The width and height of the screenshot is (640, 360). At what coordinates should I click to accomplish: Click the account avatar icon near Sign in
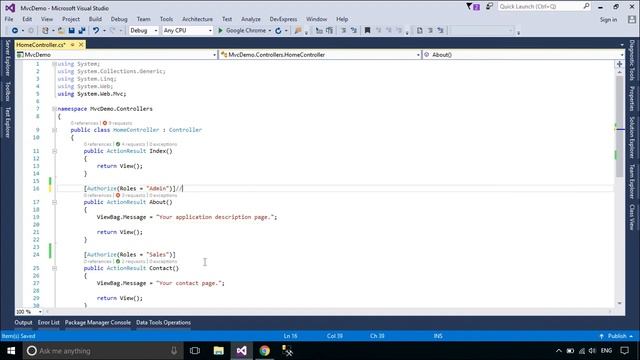[x=632, y=20]
